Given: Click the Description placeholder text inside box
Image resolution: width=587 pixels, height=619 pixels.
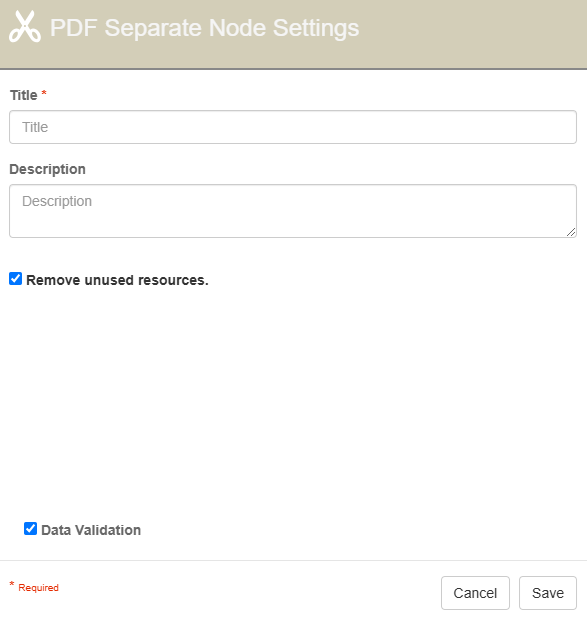Looking at the screenshot, I should (57, 201).
